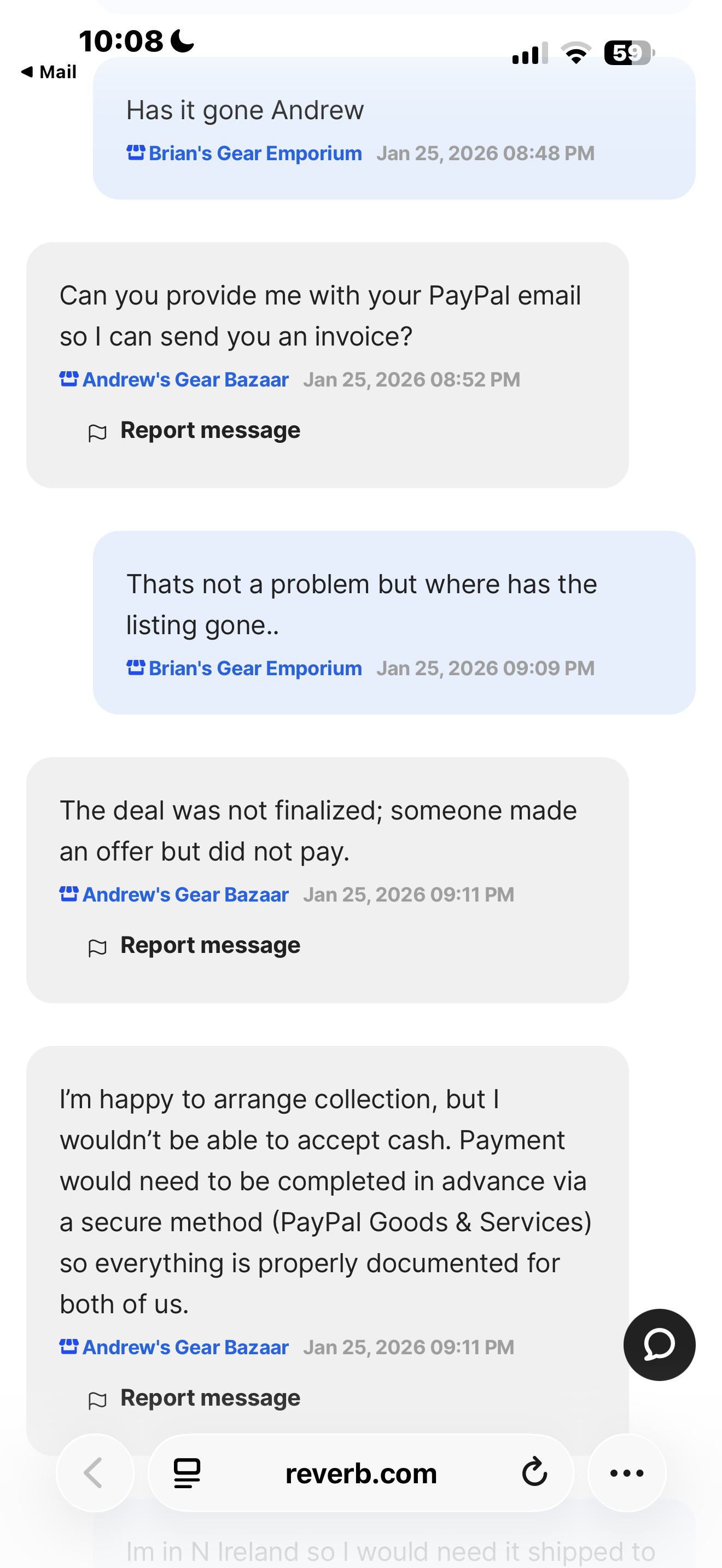The height and width of the screenshot is (1568, 722).
Task: Tap the flag icon under deal not finalized message
Action: (97, 947)
